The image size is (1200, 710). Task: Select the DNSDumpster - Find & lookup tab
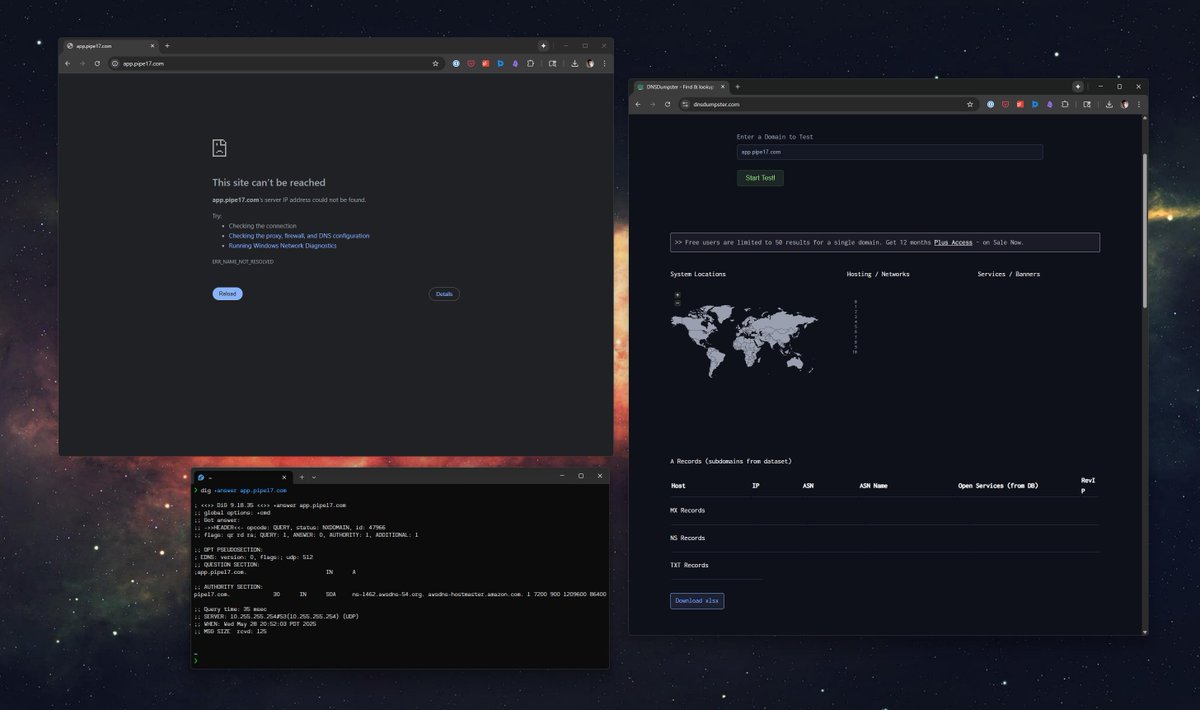click(682, 87)
